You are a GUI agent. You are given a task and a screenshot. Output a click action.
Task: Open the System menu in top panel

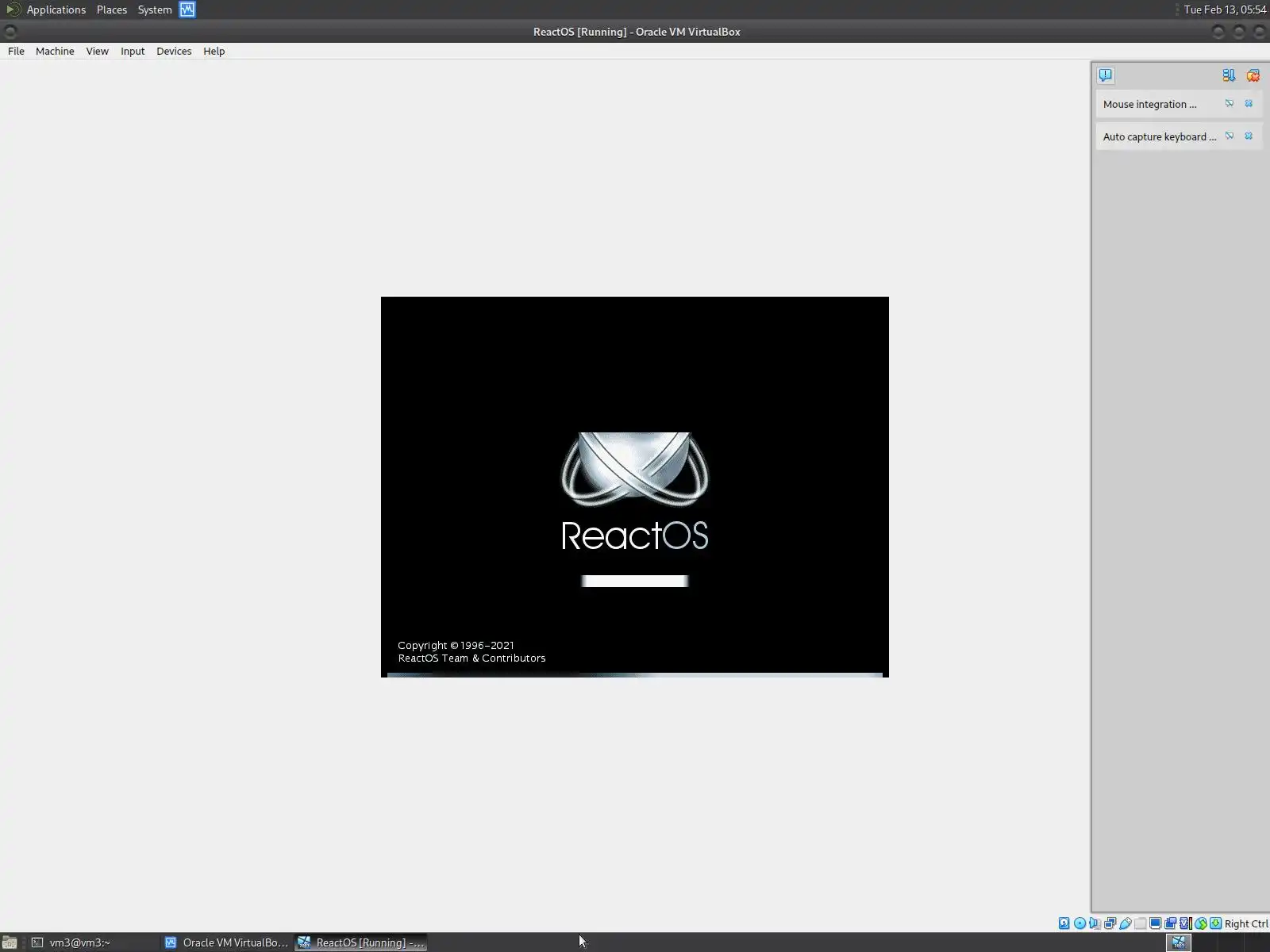[155, 10]
